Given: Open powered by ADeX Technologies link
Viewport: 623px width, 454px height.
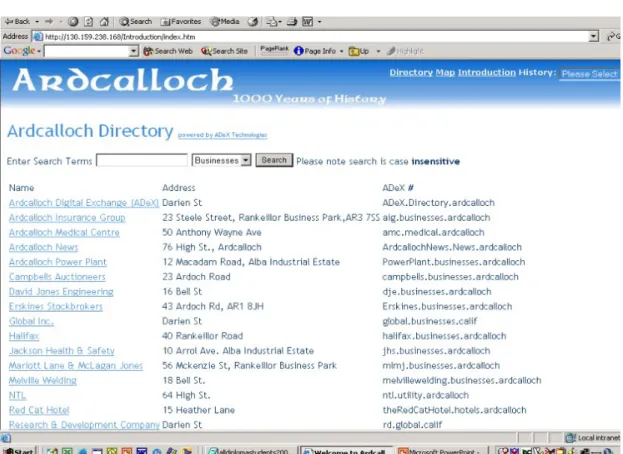Looking at the screenshot, I should 222,135.
